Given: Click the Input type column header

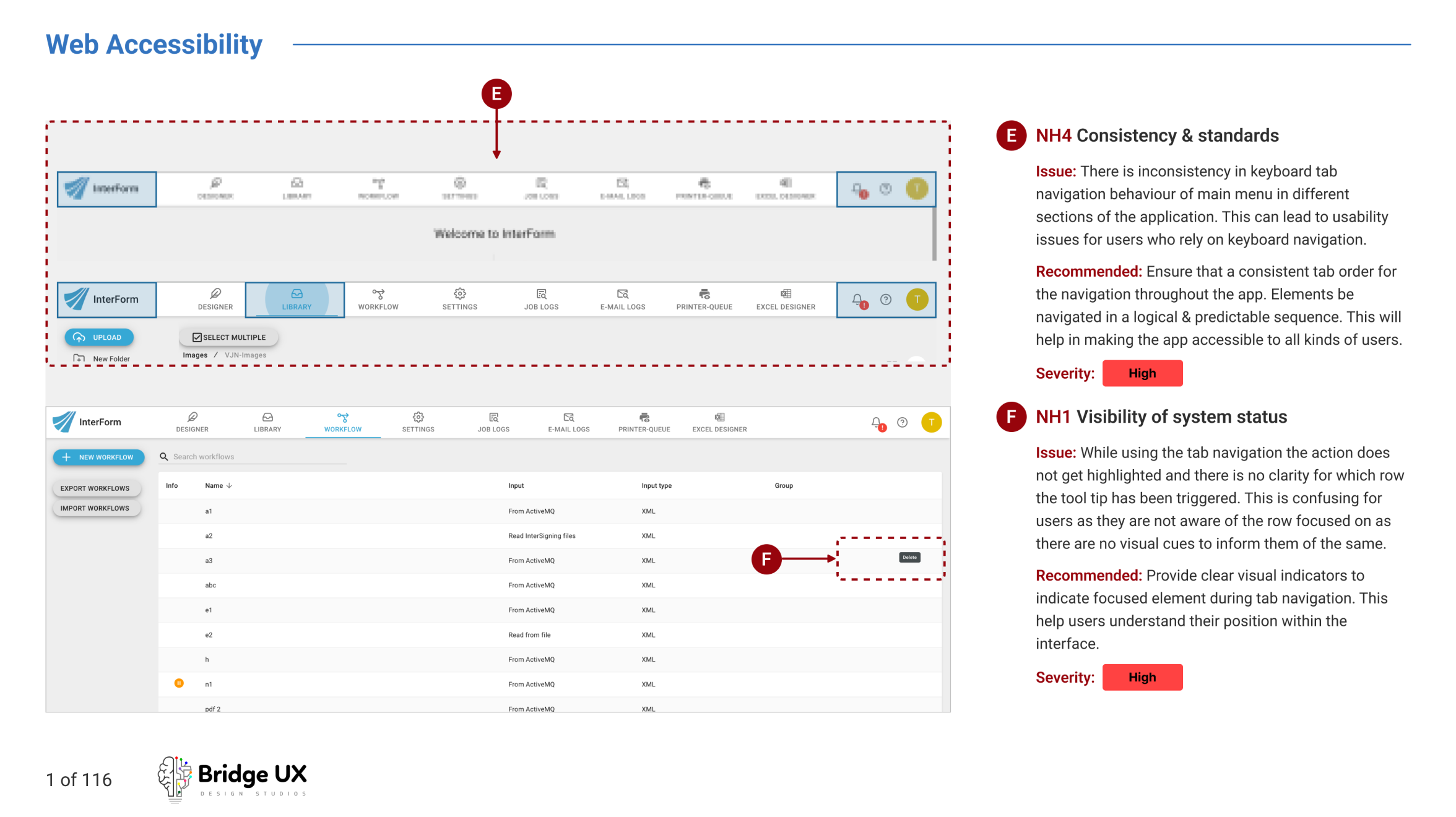Looking at the screenshot, I should pos(657,486).
